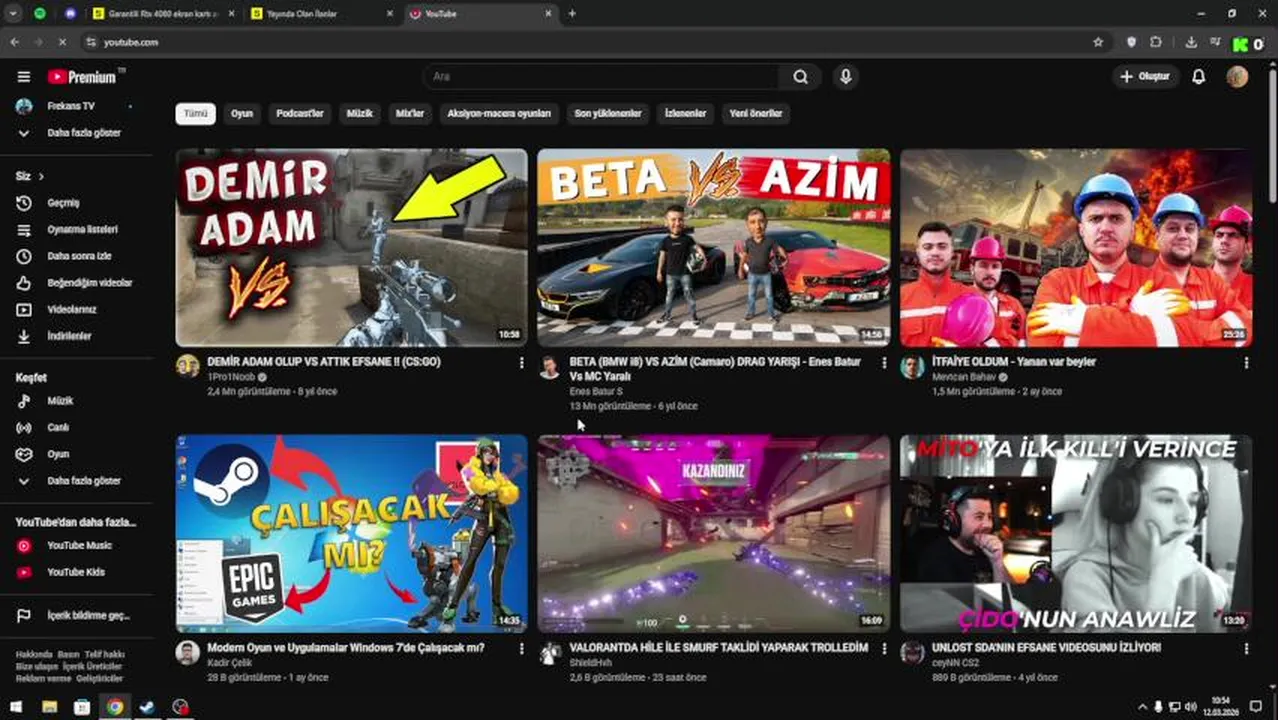The image size is (1278, 720).
Task: Open Oynatma listeleri in sidebar
Action: 76,229
